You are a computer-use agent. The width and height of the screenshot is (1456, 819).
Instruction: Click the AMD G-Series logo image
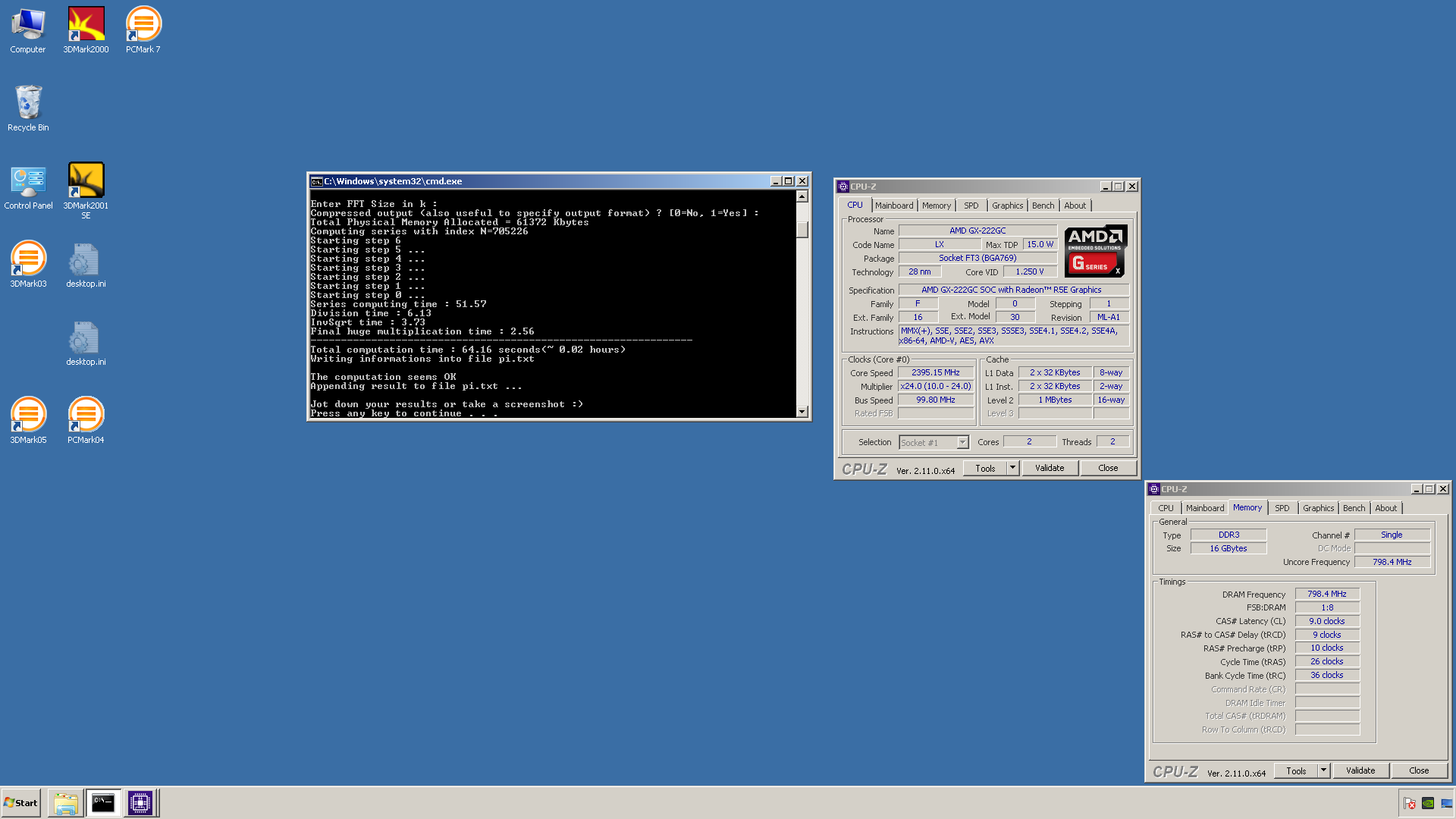[1095, 251]
